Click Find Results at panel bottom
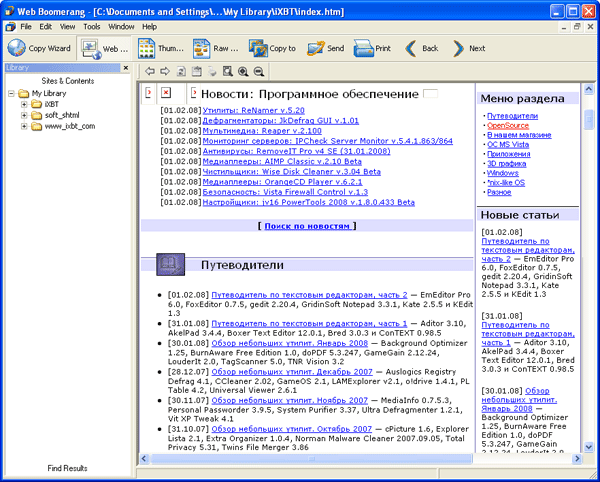 coord(68,468)
